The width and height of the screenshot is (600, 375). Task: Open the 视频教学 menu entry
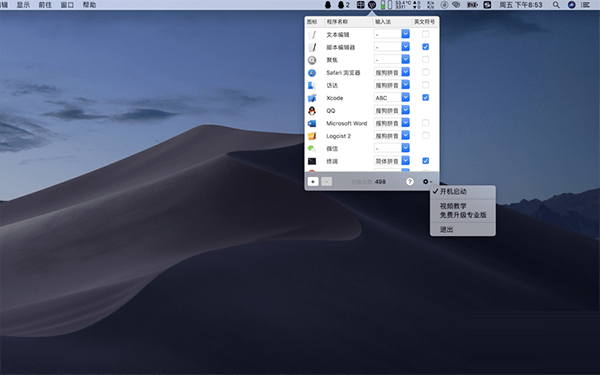pos(453,206)
